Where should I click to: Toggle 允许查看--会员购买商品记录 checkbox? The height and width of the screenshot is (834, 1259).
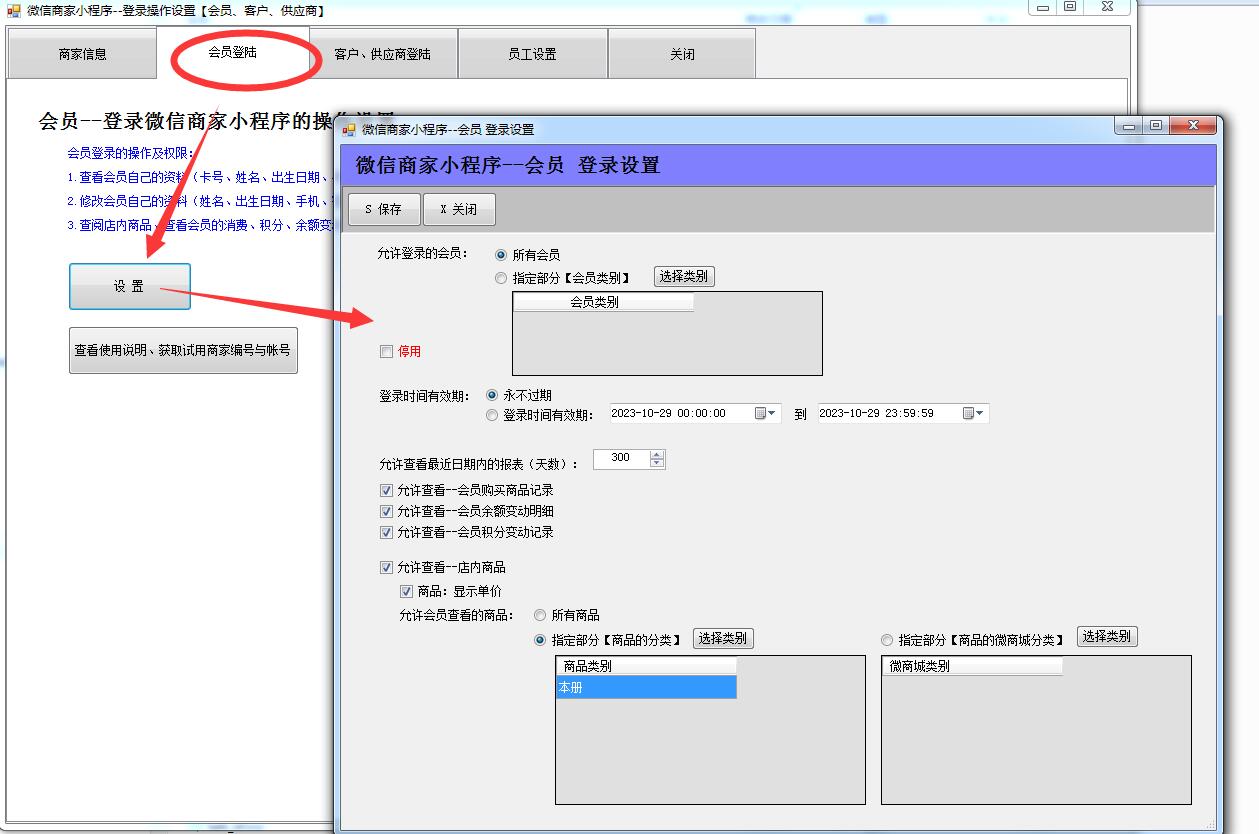386,490
